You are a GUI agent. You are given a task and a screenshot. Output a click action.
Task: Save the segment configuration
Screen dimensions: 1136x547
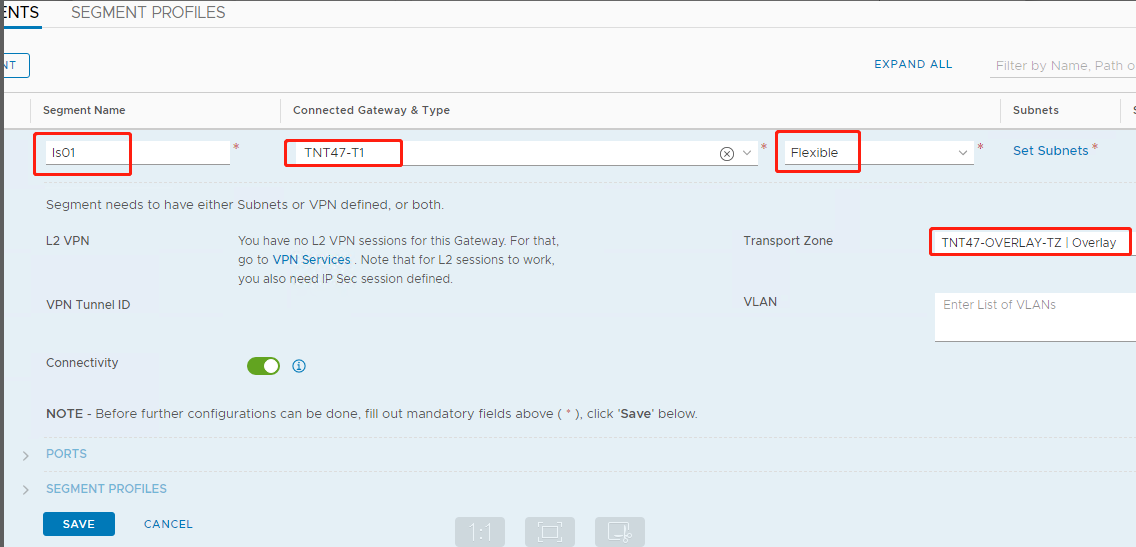pos(79,524)
